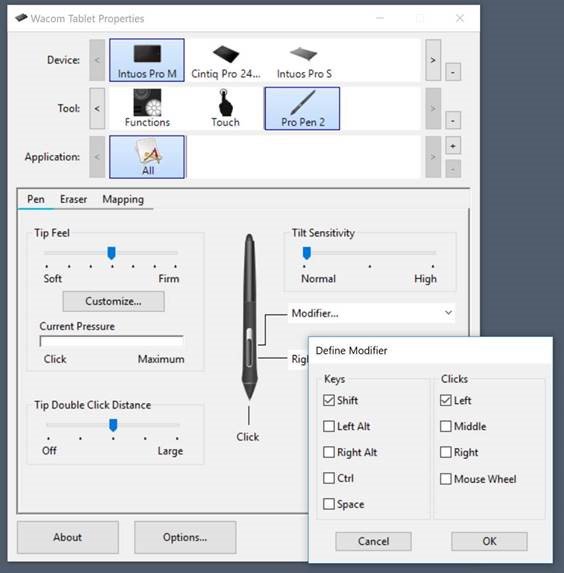The width and height of the screenshot is (564, 573).
Task: Open the Modifier... dropdown
Action: (x=372, y=313)
